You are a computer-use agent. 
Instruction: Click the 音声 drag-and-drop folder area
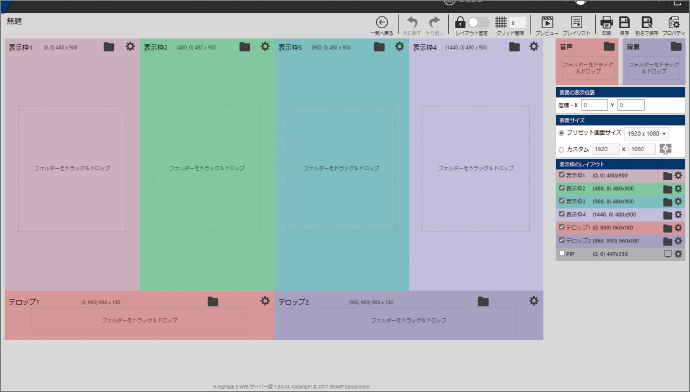coord(588,68)
